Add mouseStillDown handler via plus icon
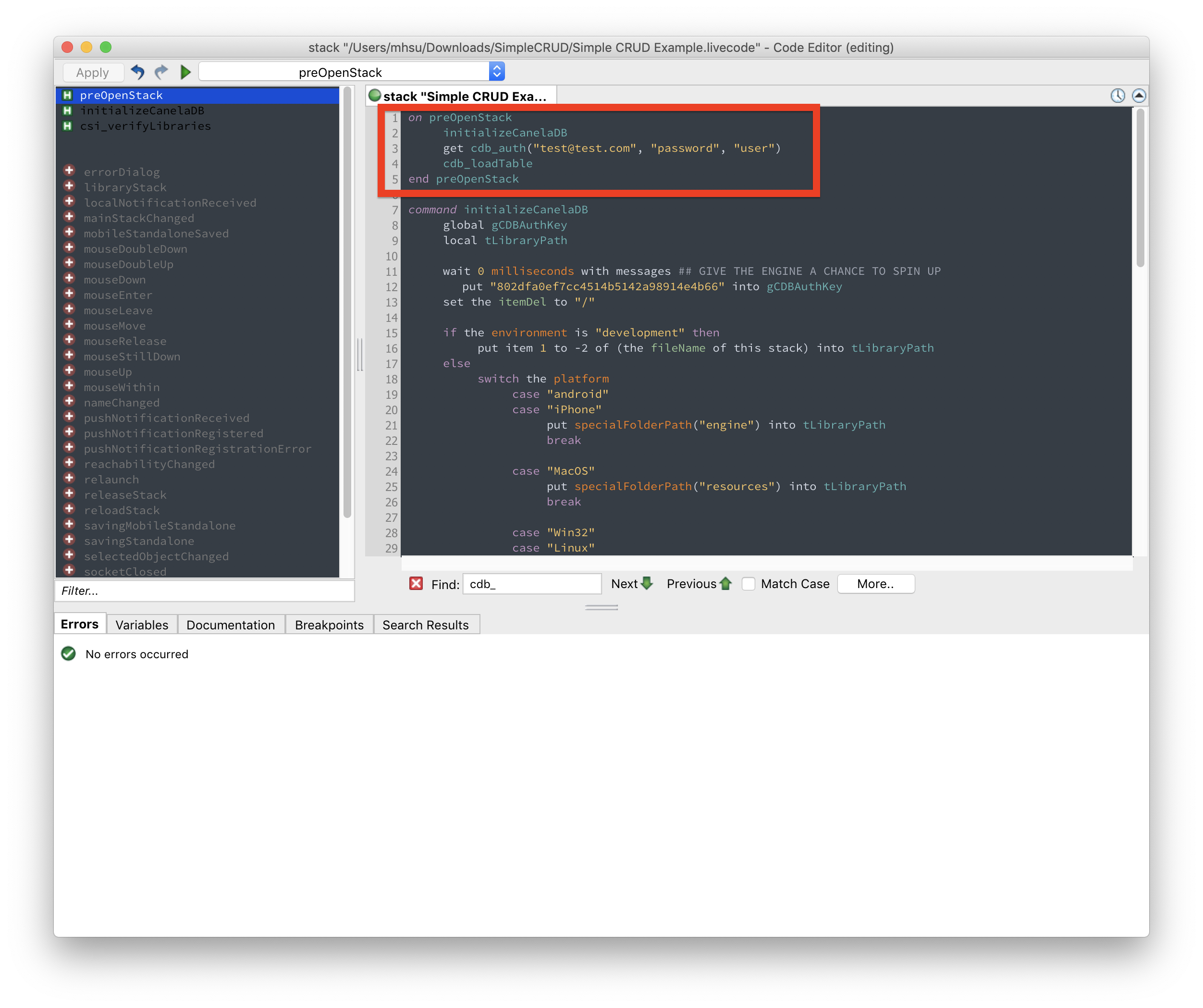This screenshot has height=1008, width=1203. 69,356
